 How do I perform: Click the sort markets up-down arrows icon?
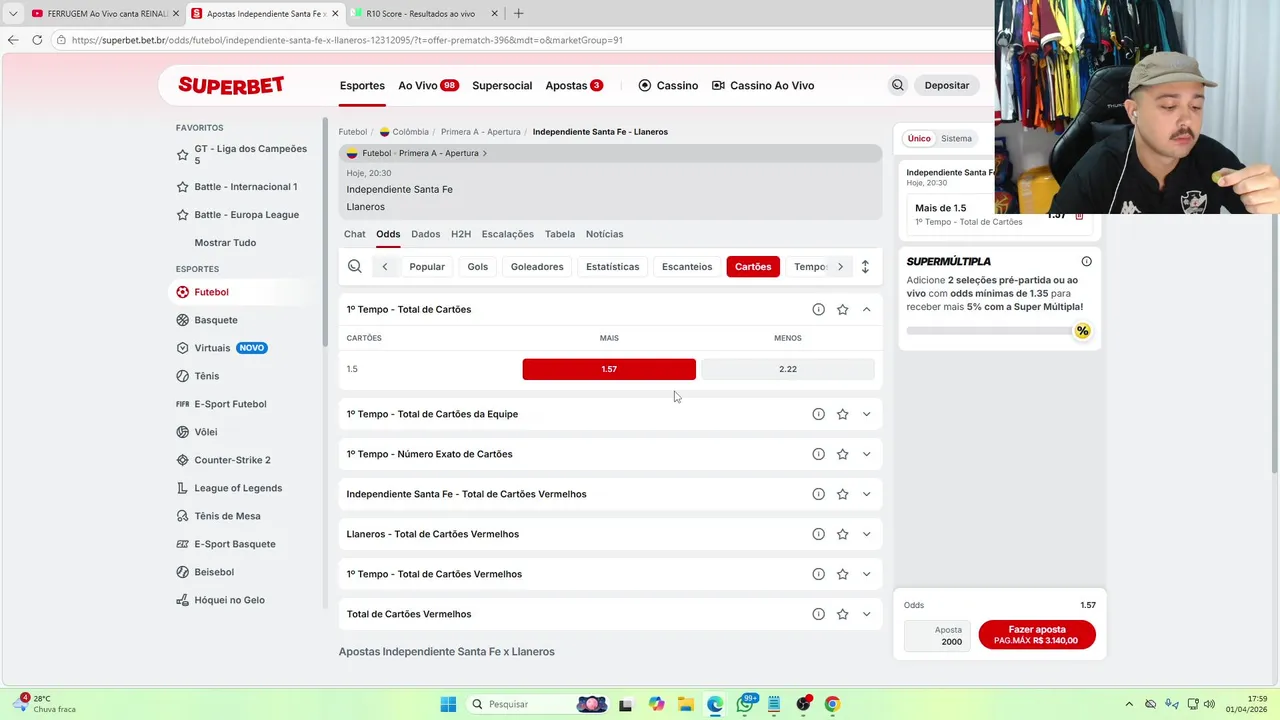pos(865,266)
